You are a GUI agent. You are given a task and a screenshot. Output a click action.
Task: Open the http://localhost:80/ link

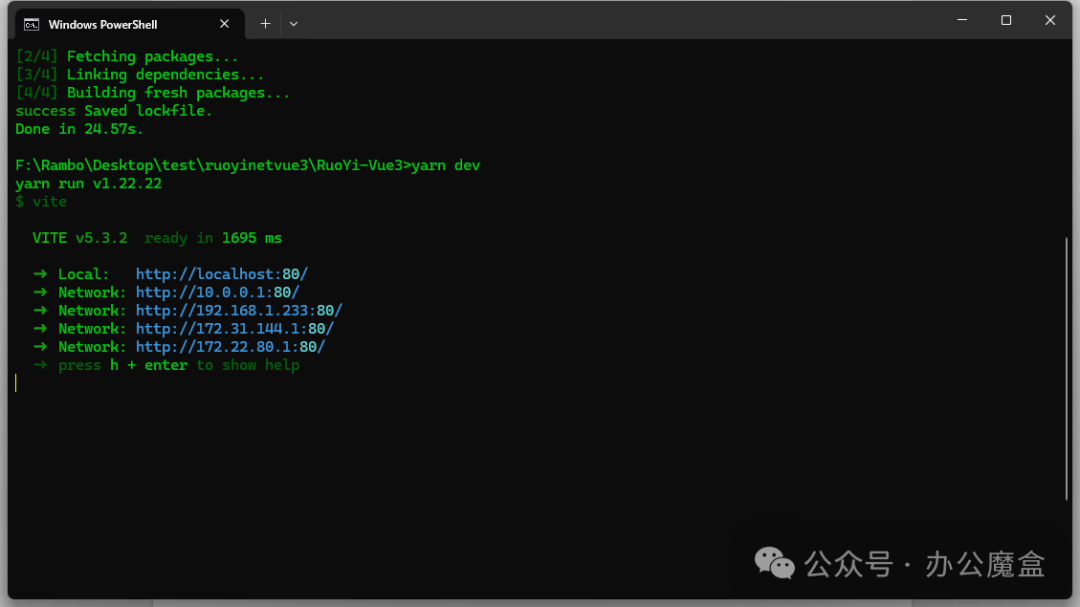(222, 274)
